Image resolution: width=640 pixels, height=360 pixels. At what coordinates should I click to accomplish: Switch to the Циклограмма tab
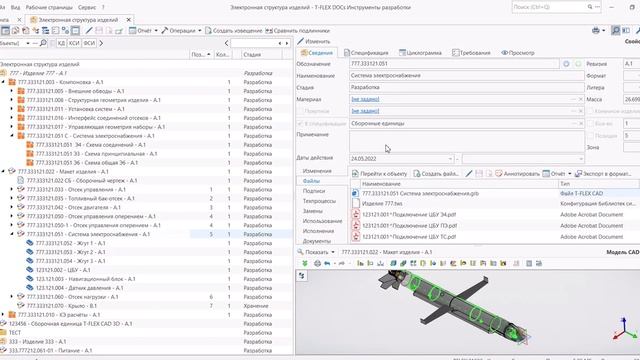[420, 53]
